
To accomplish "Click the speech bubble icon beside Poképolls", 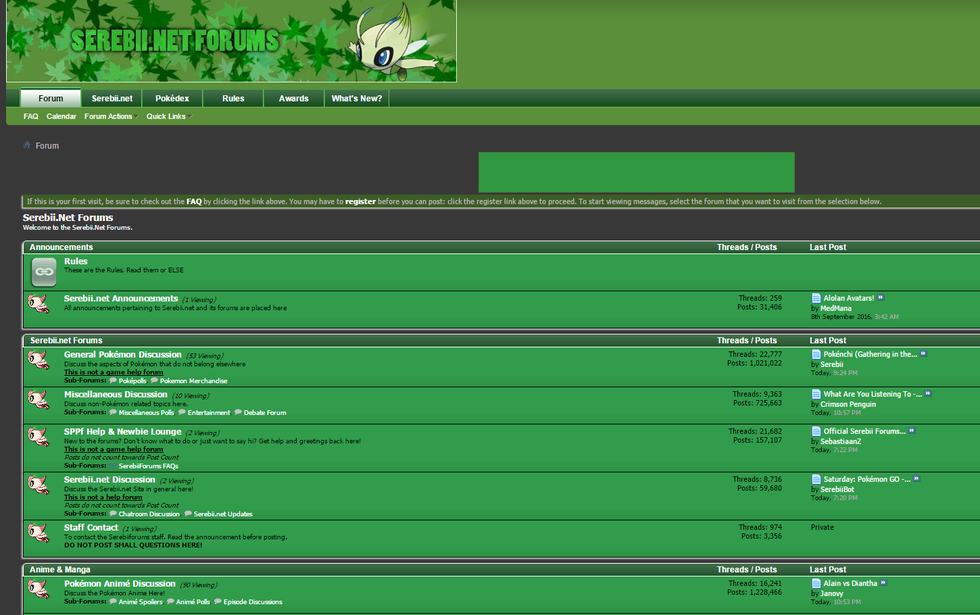I will tap(113, 381).
